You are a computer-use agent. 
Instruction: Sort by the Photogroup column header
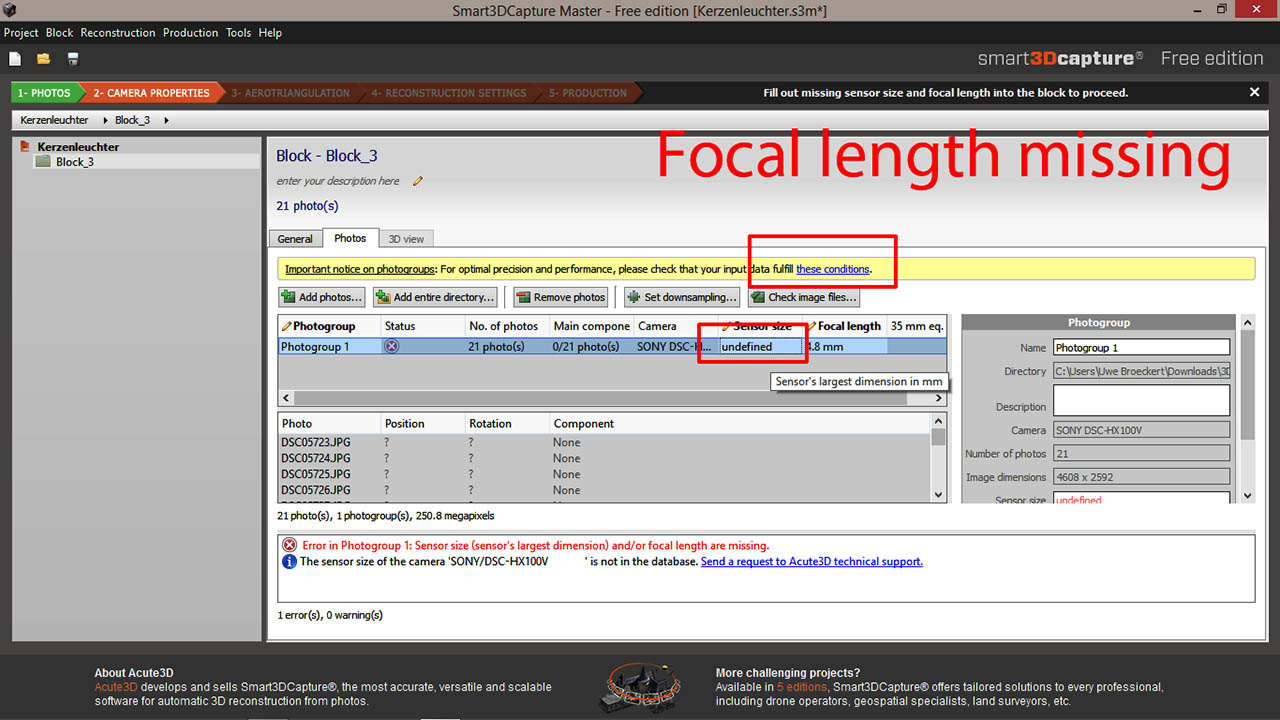pyautogui.click(x=329, y=326)
